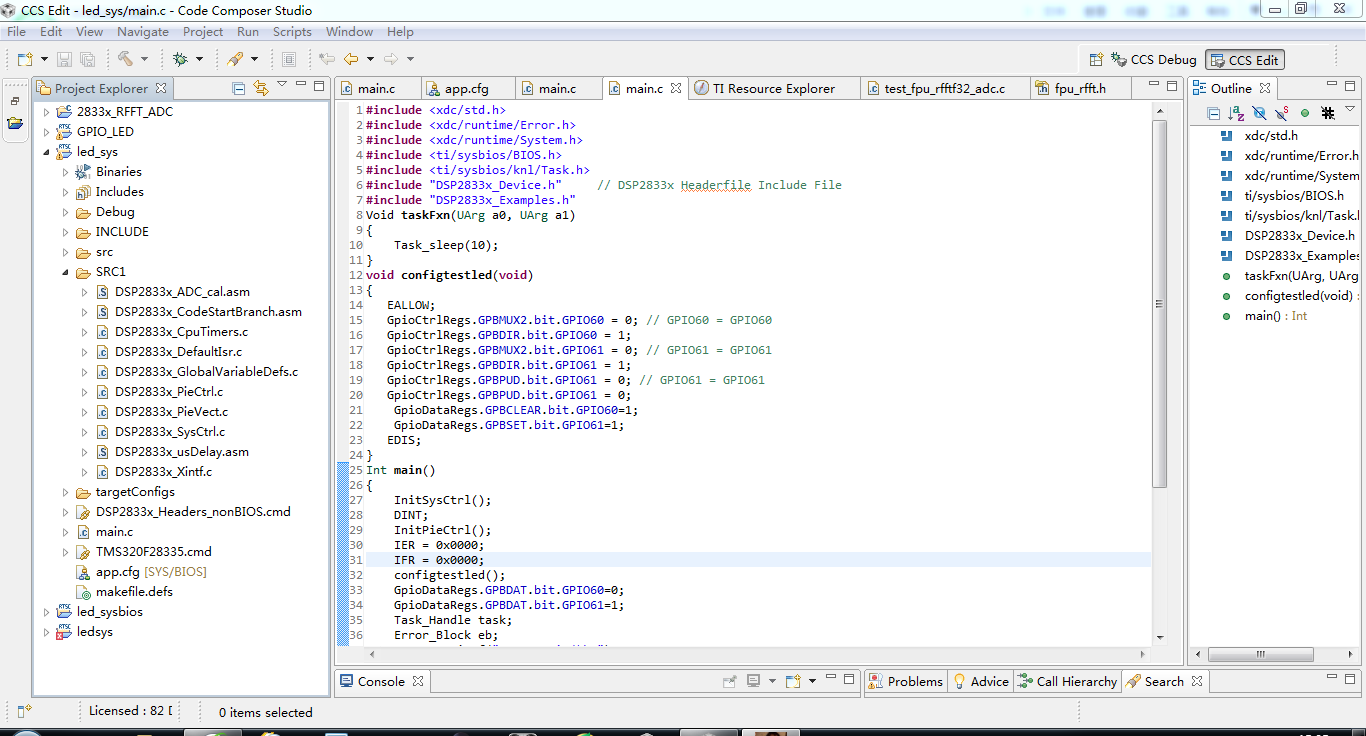Viewport: 1366px width, 736px height.
Task: Collapse the SRC1 folder in project tree
Action: tap(65, 272)
